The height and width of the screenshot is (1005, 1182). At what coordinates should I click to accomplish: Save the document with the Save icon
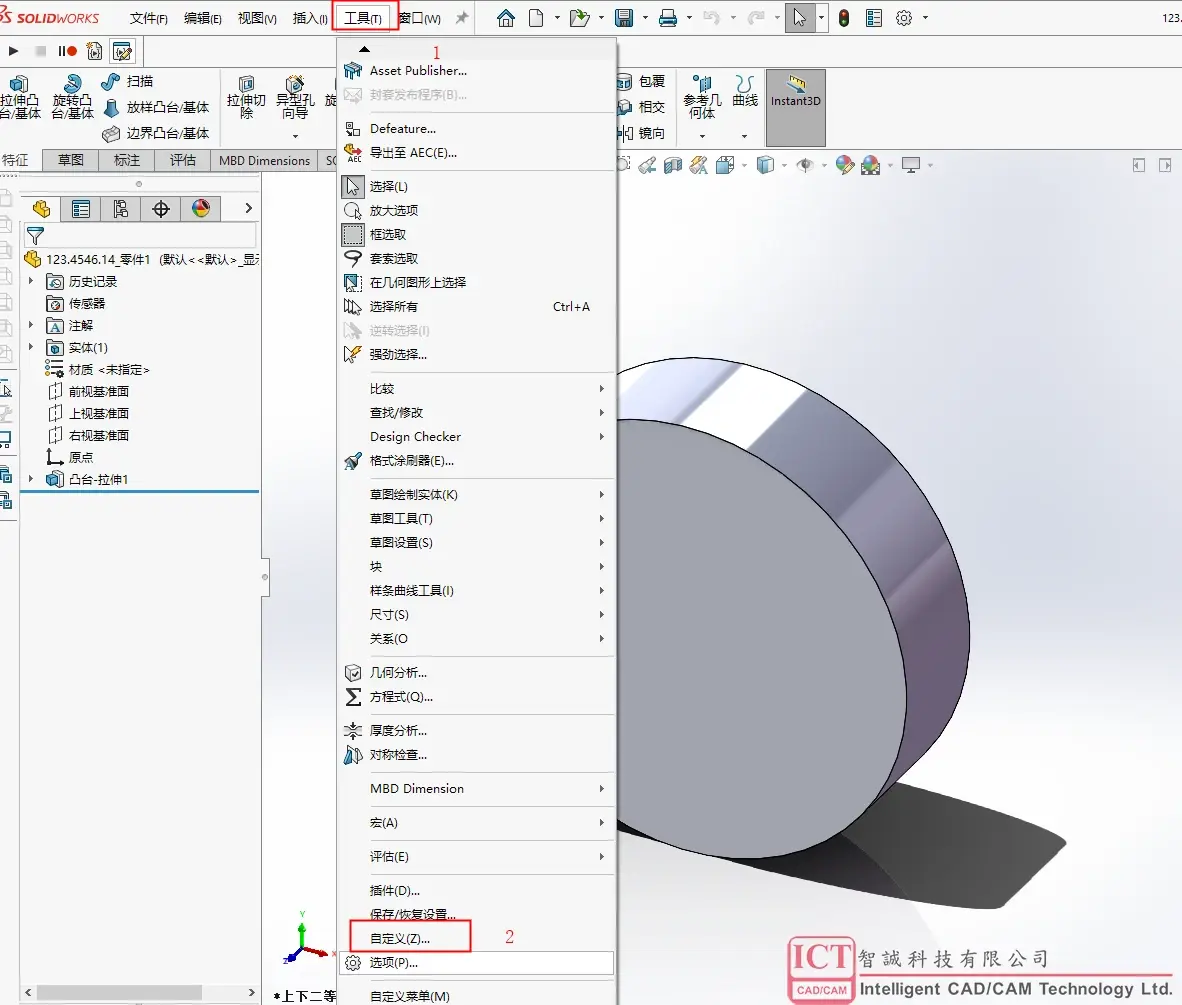(x=623, y=18)
